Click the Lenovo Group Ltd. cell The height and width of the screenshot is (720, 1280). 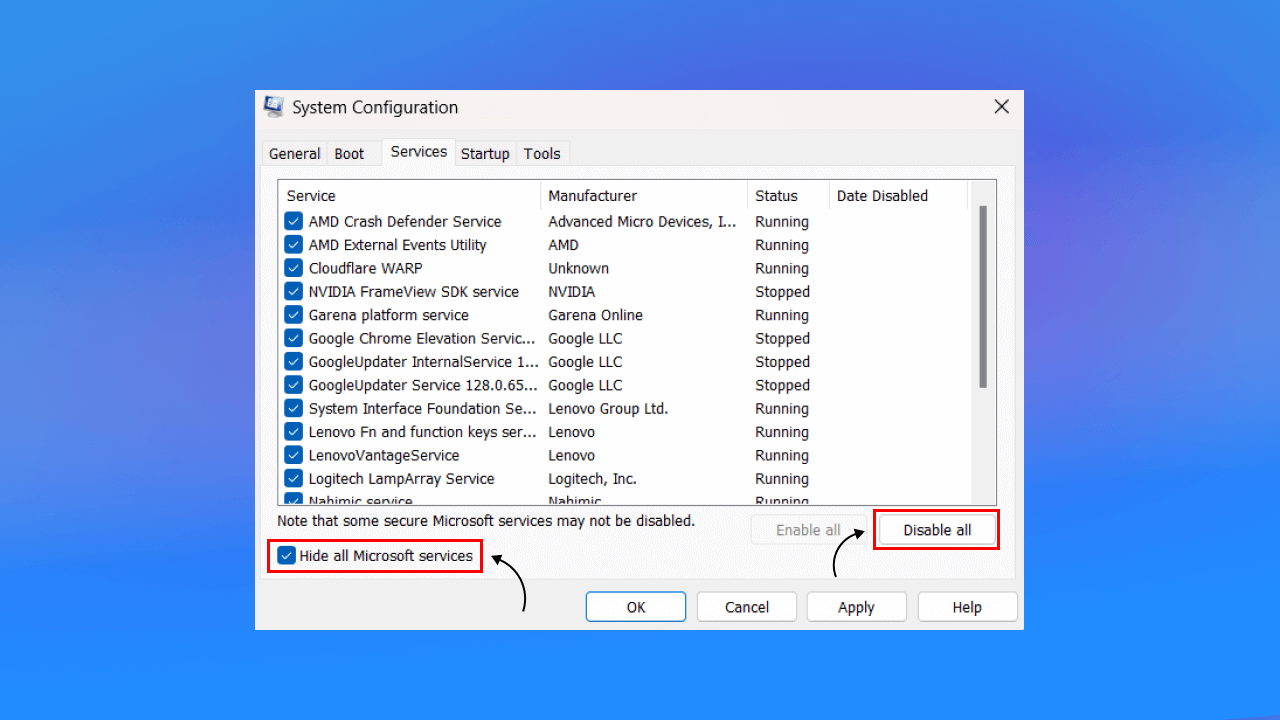(608, 408)
